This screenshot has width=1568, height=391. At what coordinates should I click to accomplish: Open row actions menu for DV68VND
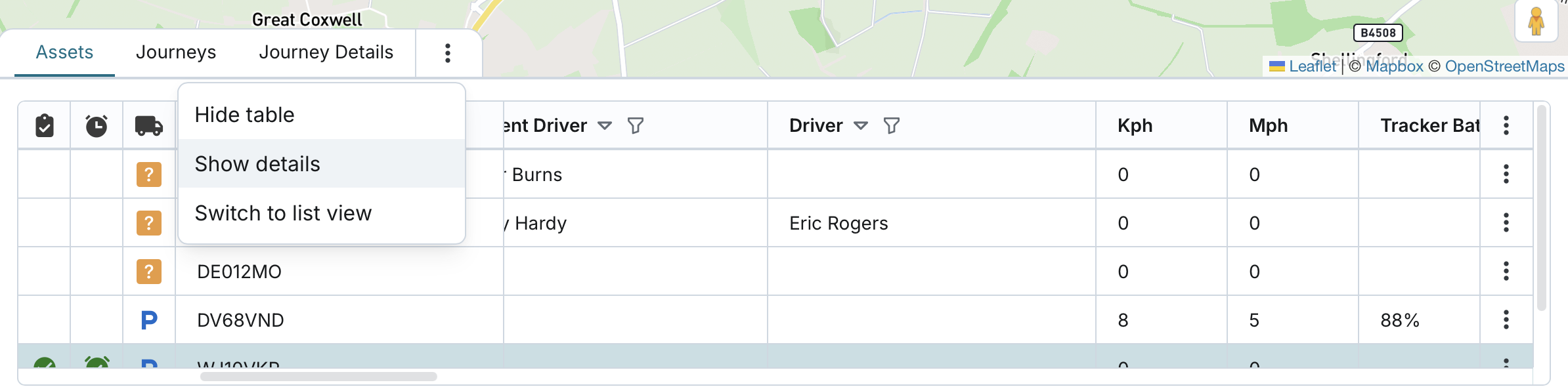click(x=1506, y=320)
